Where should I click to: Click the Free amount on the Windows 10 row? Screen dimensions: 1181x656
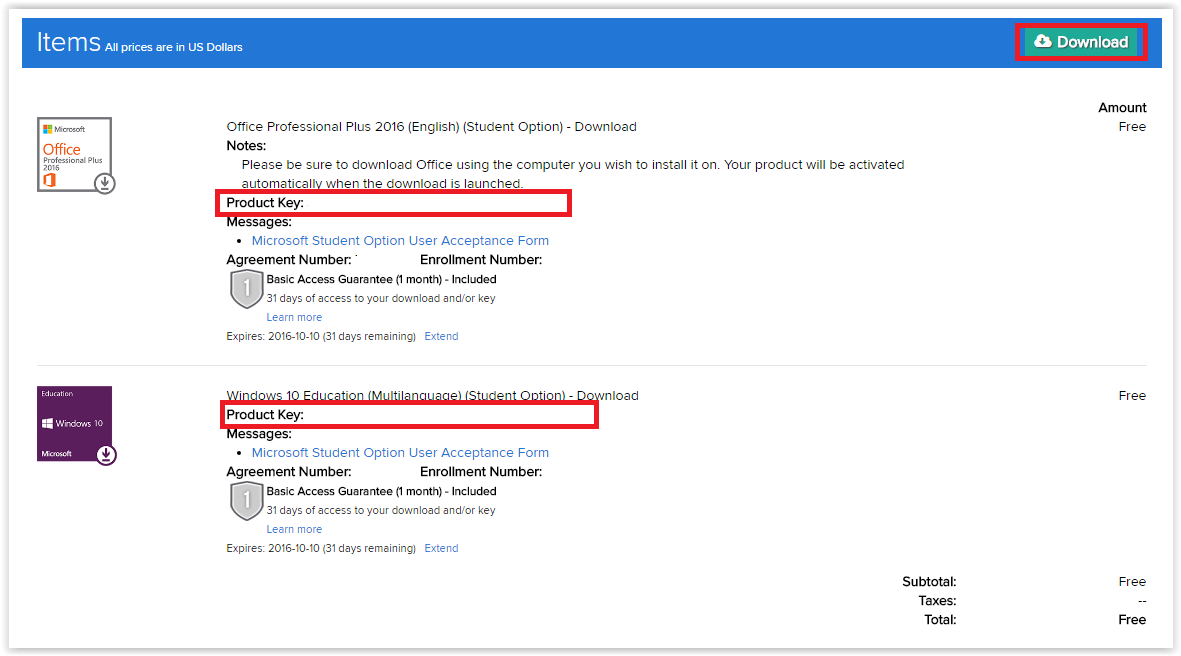pyautogui.click(x=1132, y=395)
